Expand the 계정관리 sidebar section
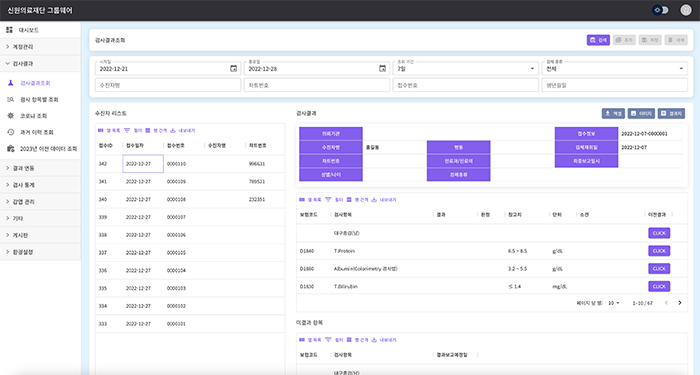 click(x=40, y=46)
